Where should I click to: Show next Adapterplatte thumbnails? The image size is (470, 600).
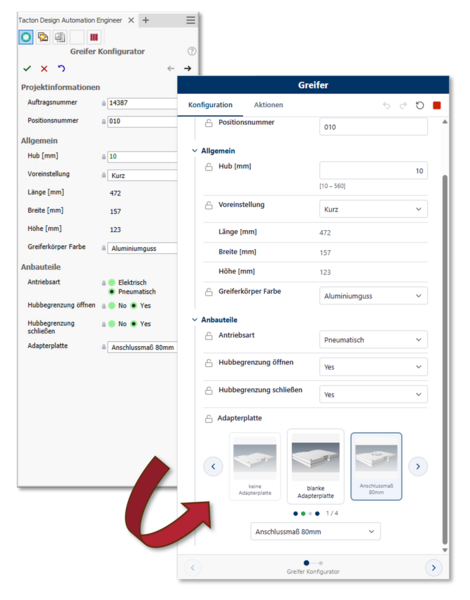[x=418, y=466]
